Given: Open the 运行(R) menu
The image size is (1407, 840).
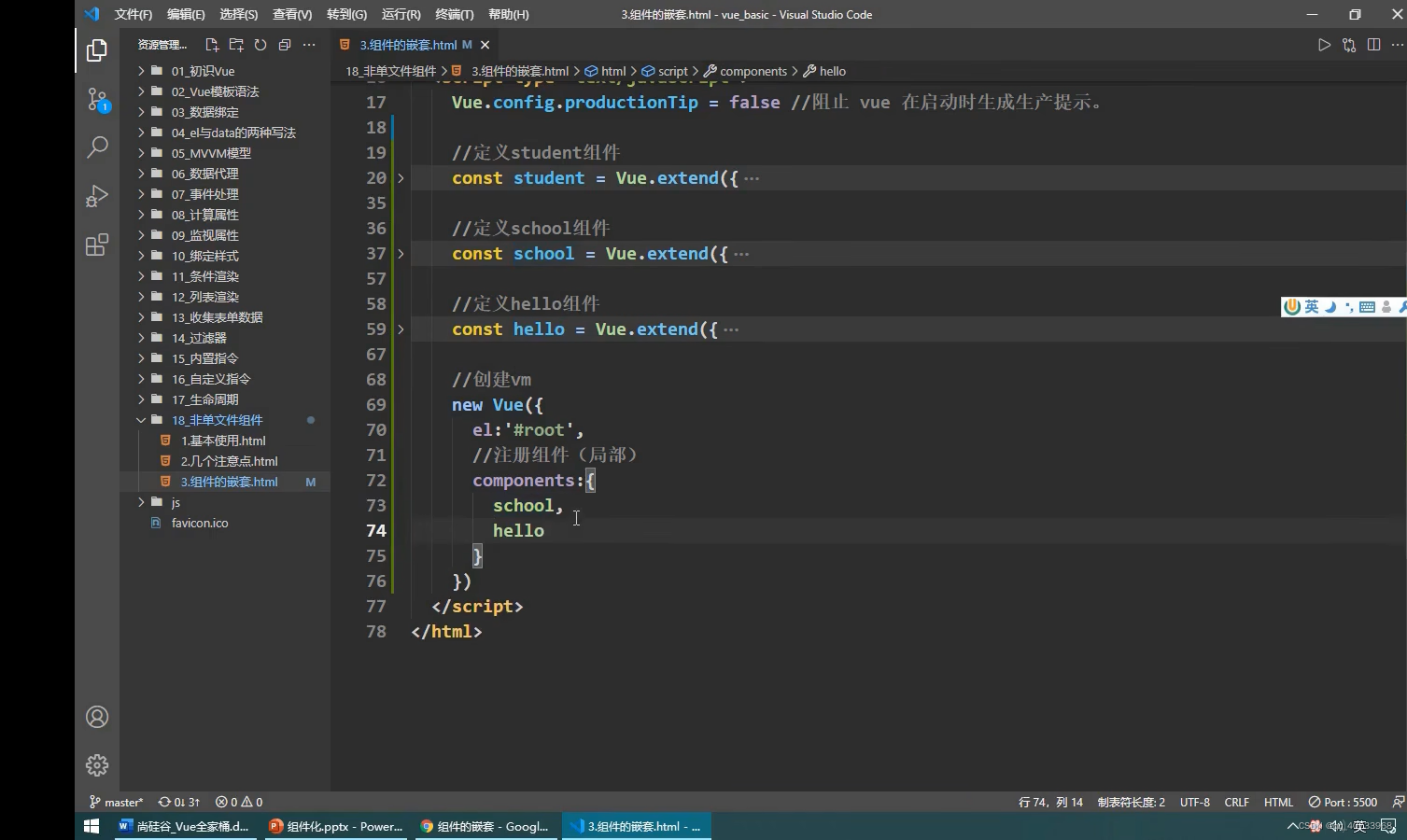Looking at the screenshot, I should [401, 14].
